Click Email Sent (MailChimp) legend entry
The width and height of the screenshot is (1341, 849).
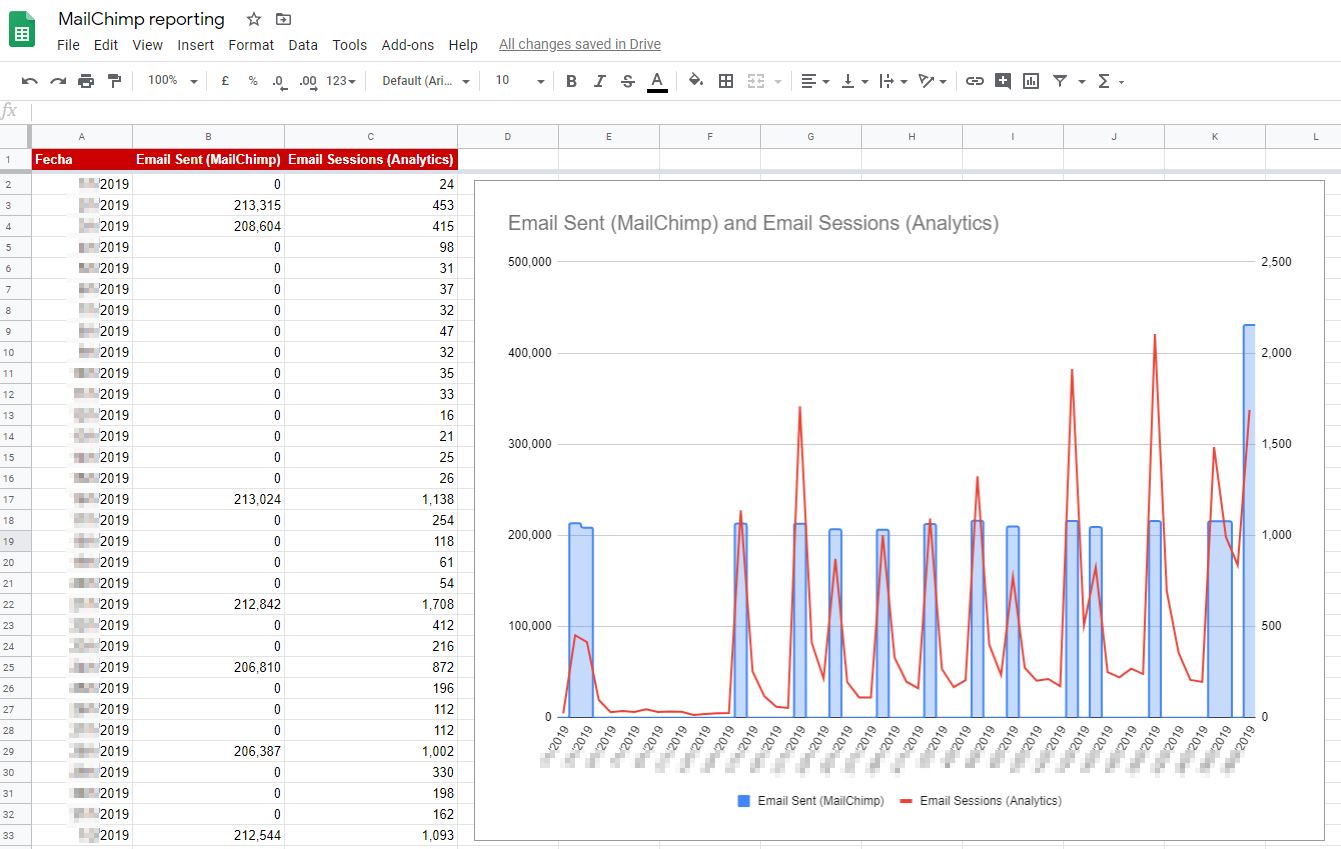[810, 801]
